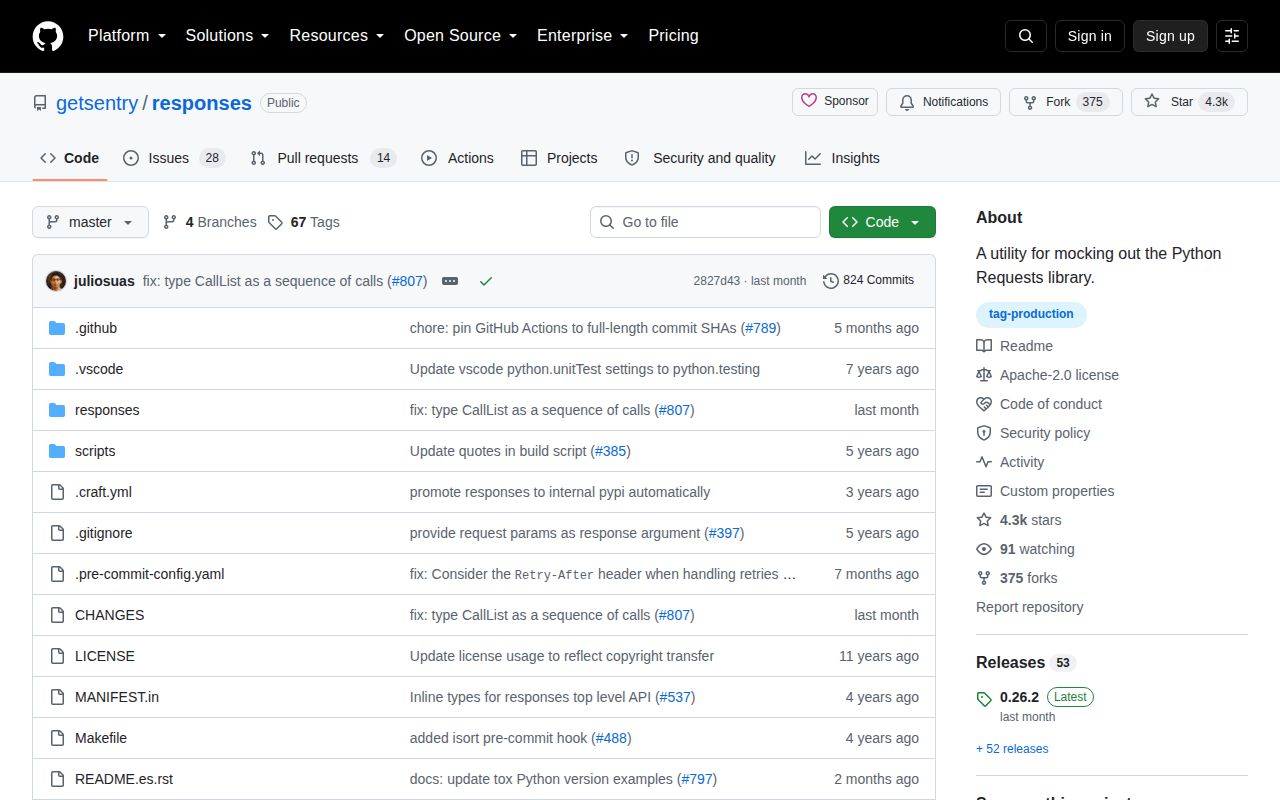Click the Code of conduct heart icon
Image resolution: width=1280 pixels, height=800 pixels.
coord(984,404)
